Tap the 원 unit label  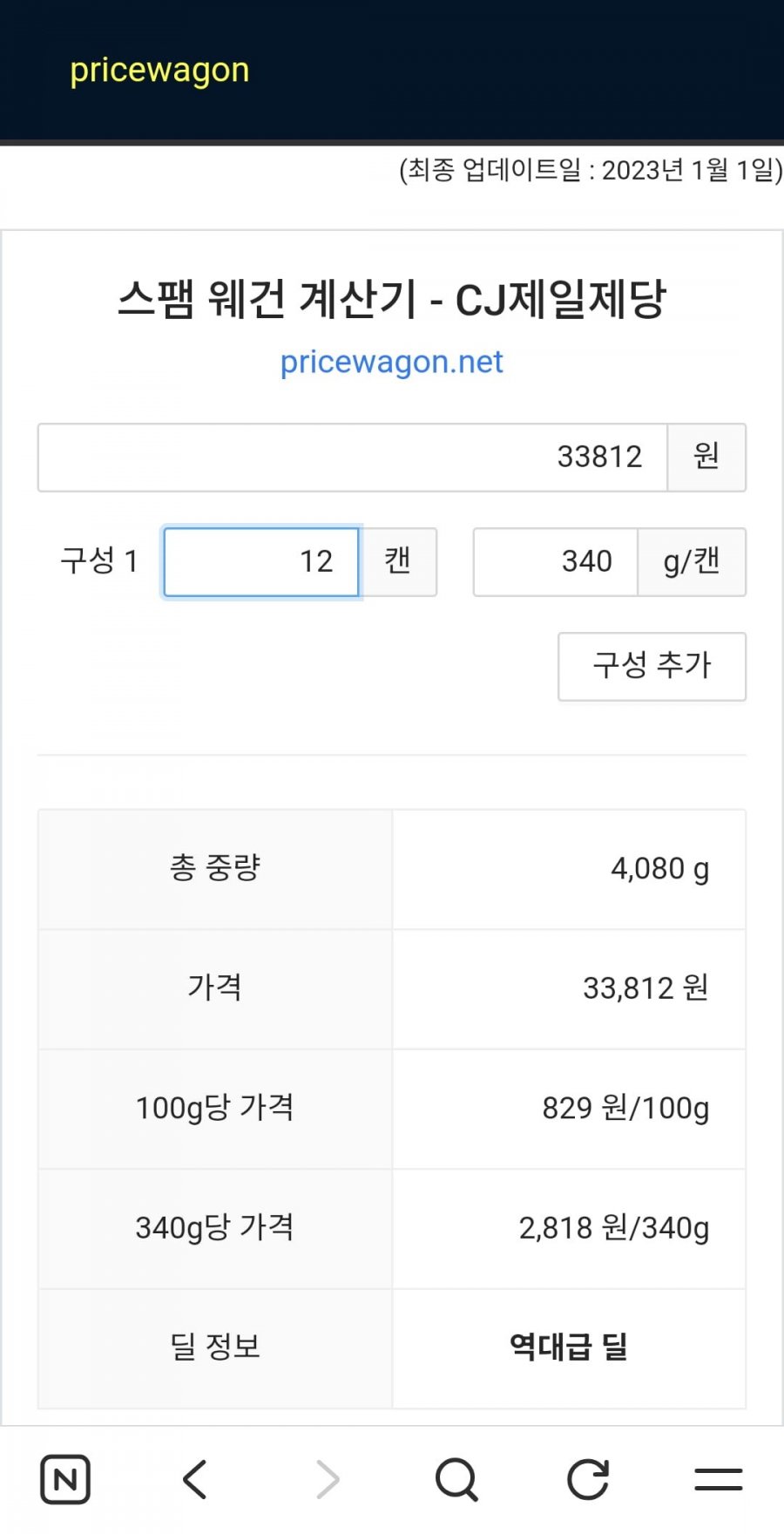[x=706, y=458]
